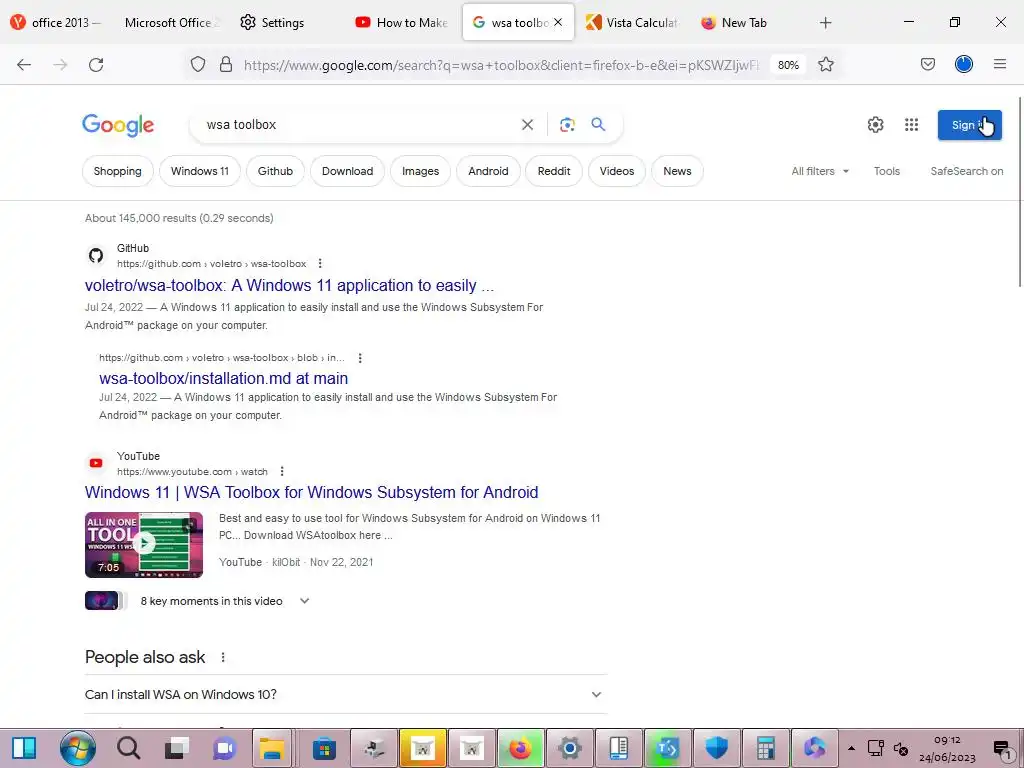Switch to office 2013 tab
The height and width of the screenshot is (768, 1024).
(x=58, y=23)
